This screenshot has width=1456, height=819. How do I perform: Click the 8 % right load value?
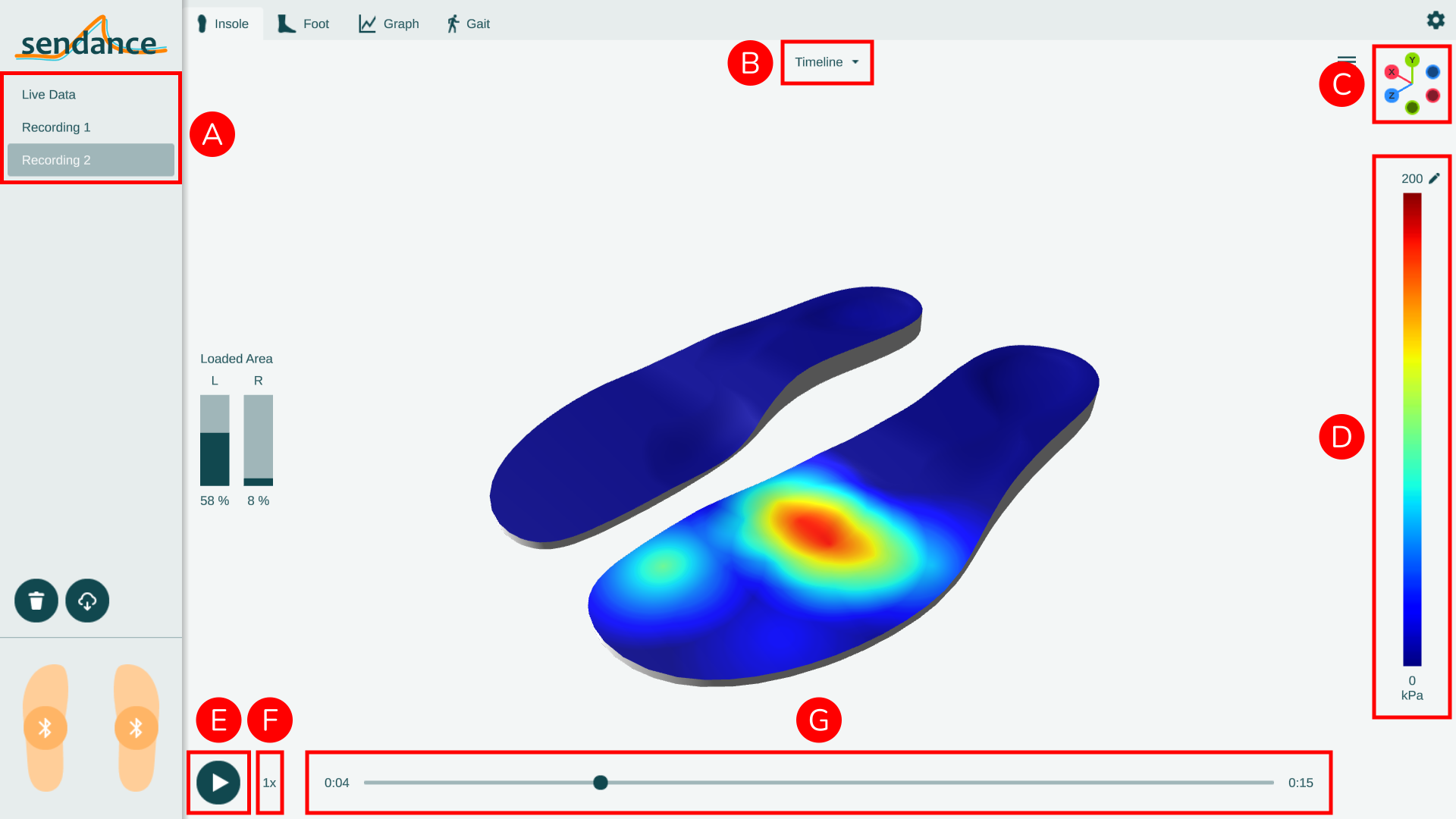[x=258, y=501]
